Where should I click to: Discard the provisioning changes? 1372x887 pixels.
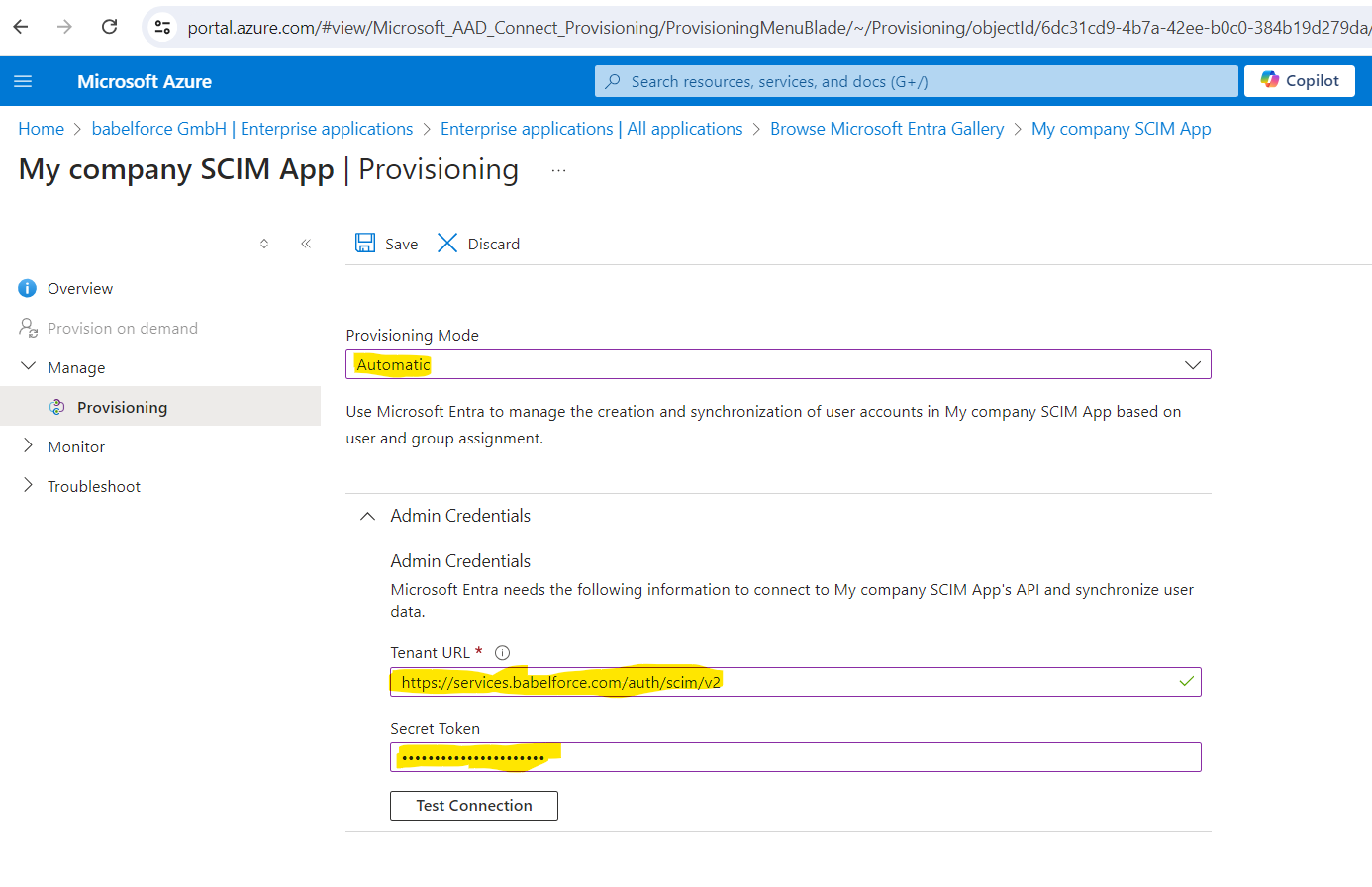pyautogui.click(x=478, y=244)
